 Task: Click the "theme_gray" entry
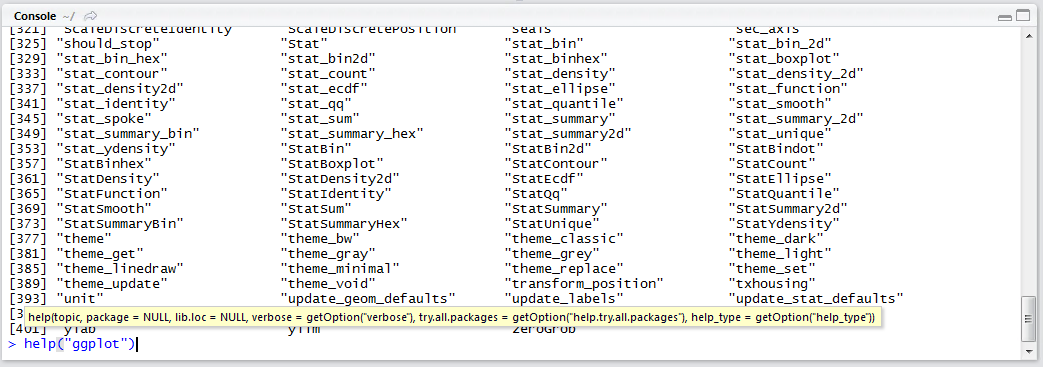click(328, 253)
